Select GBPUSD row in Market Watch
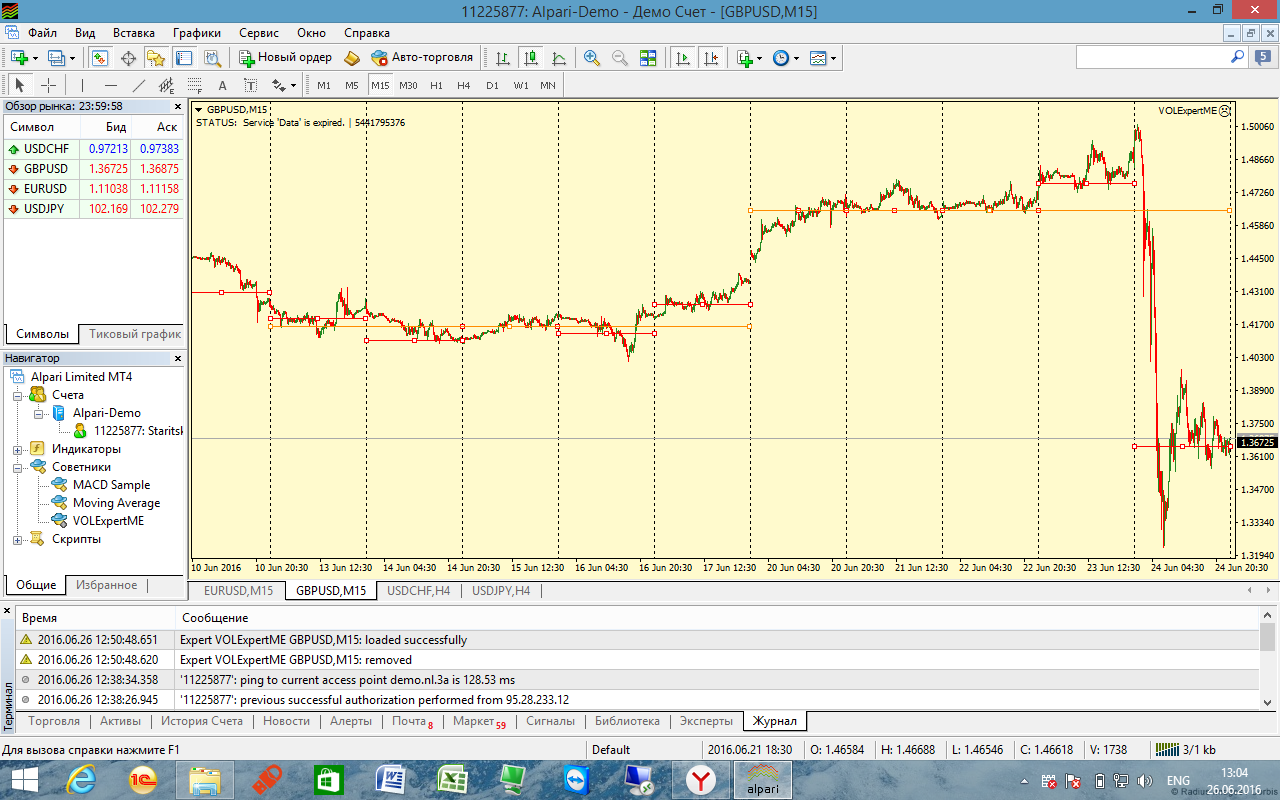 click(x=94, y=169)
